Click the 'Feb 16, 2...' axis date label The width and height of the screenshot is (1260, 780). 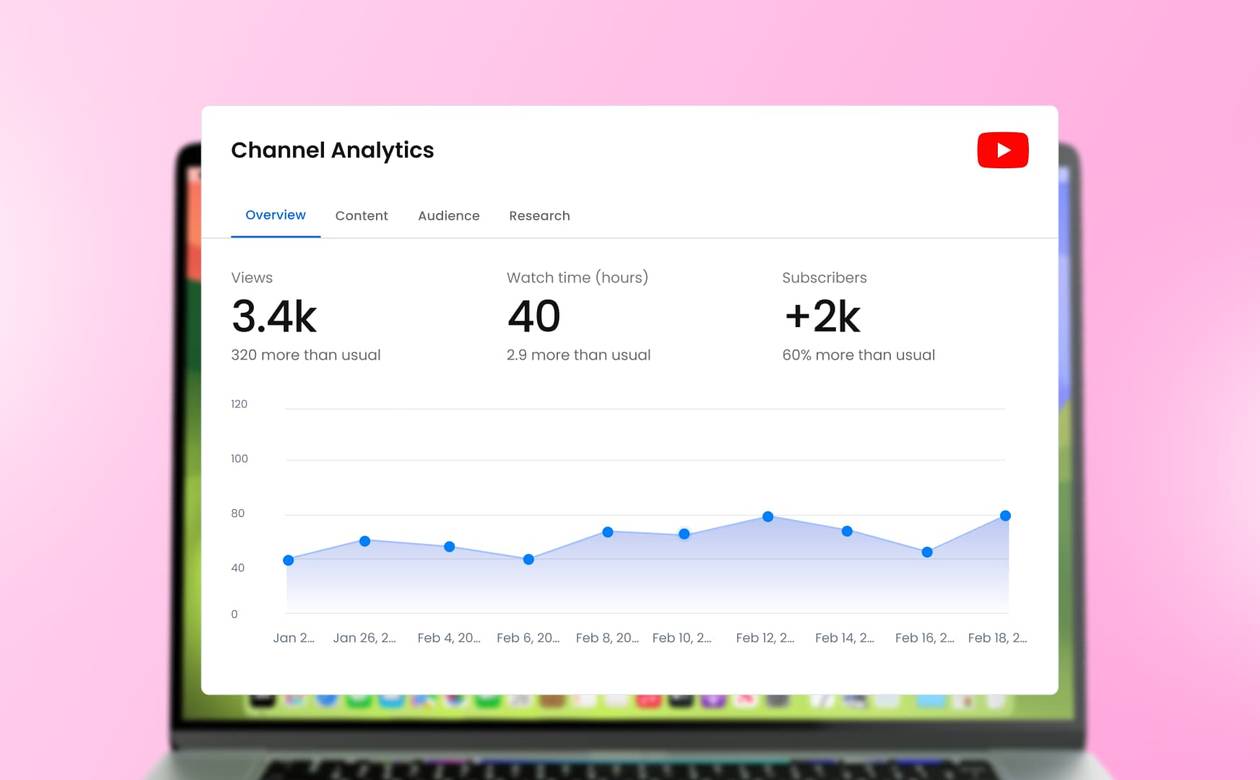pyautogui.click(x=925, y=638)
